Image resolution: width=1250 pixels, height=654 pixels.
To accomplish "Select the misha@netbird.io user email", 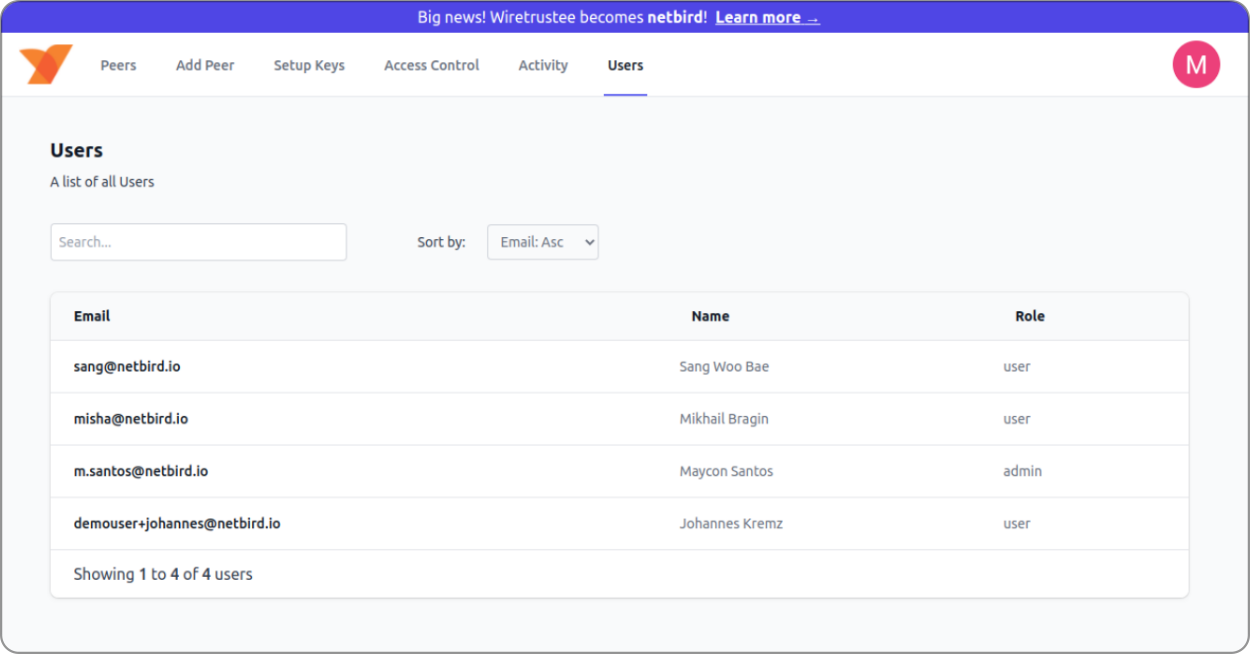I will pyautogui.click(x=131, y=419).
